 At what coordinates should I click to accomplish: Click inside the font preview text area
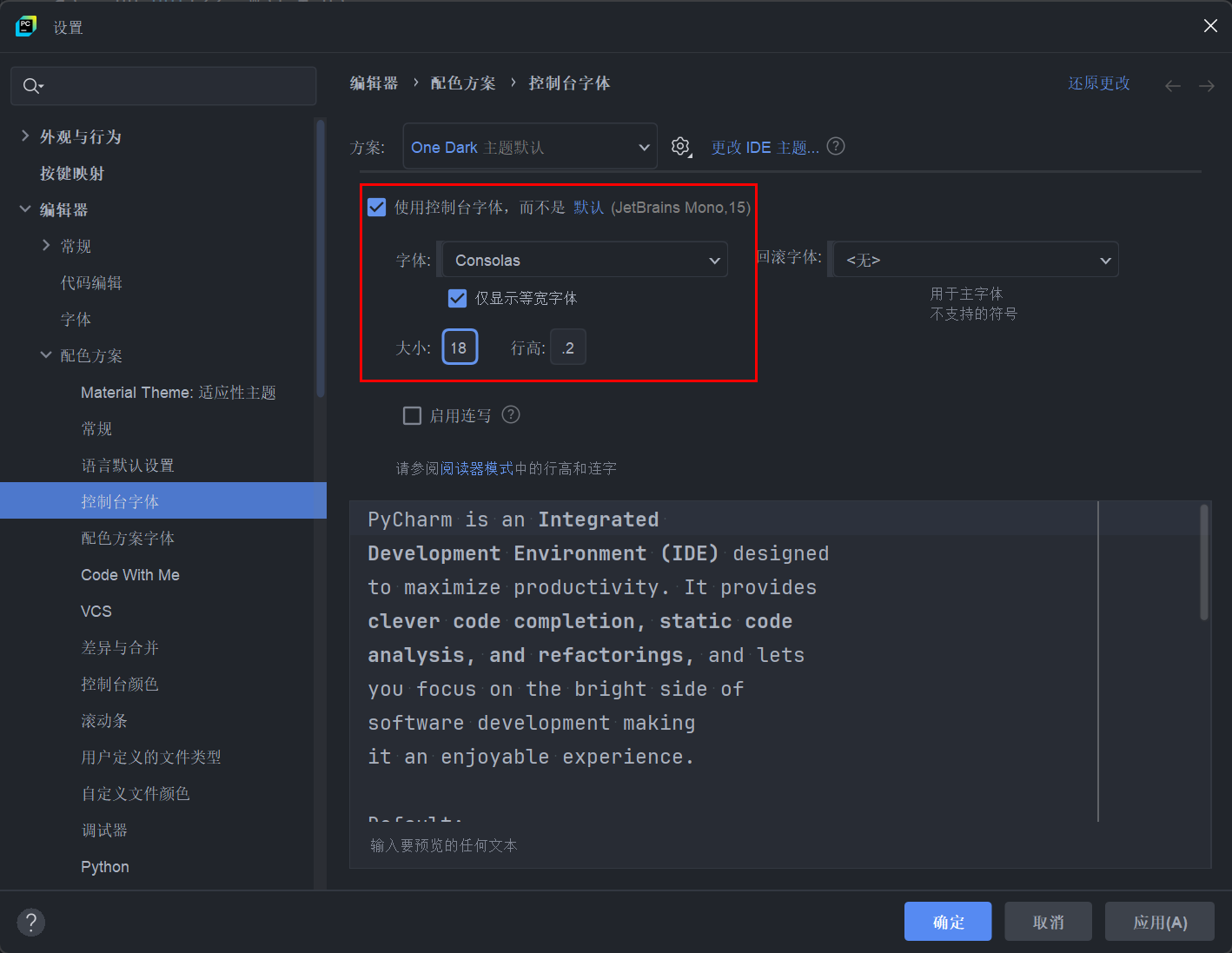[x=724, y=660]
